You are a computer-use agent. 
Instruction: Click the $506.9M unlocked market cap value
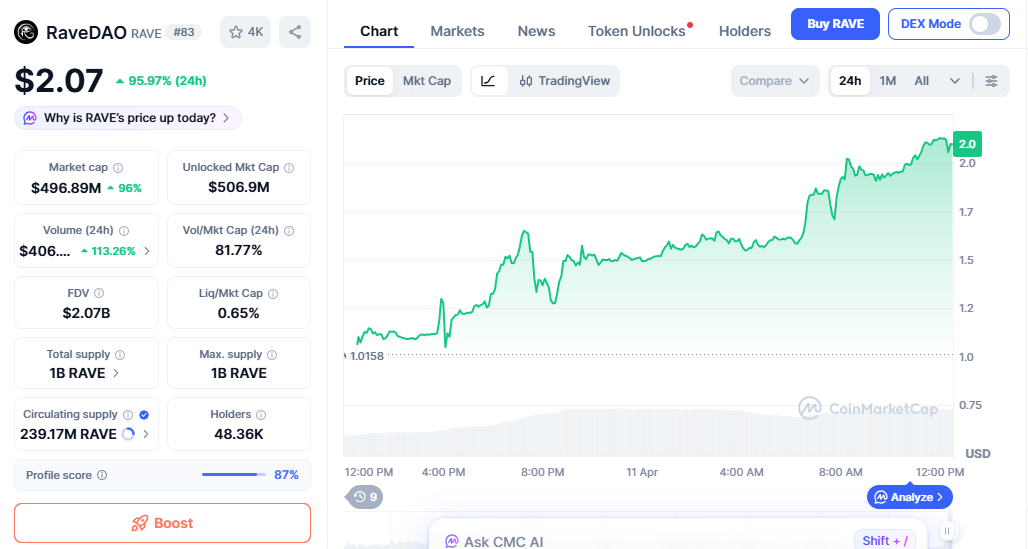[x=239, y=188]
